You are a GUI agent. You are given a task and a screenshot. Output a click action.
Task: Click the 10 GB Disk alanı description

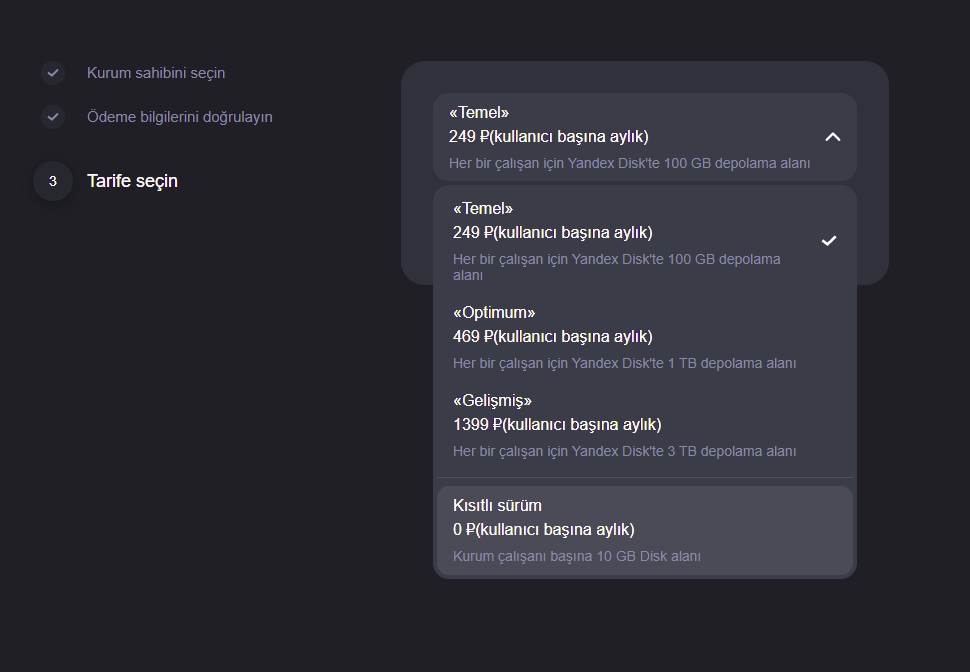click(x=577, y=556)
